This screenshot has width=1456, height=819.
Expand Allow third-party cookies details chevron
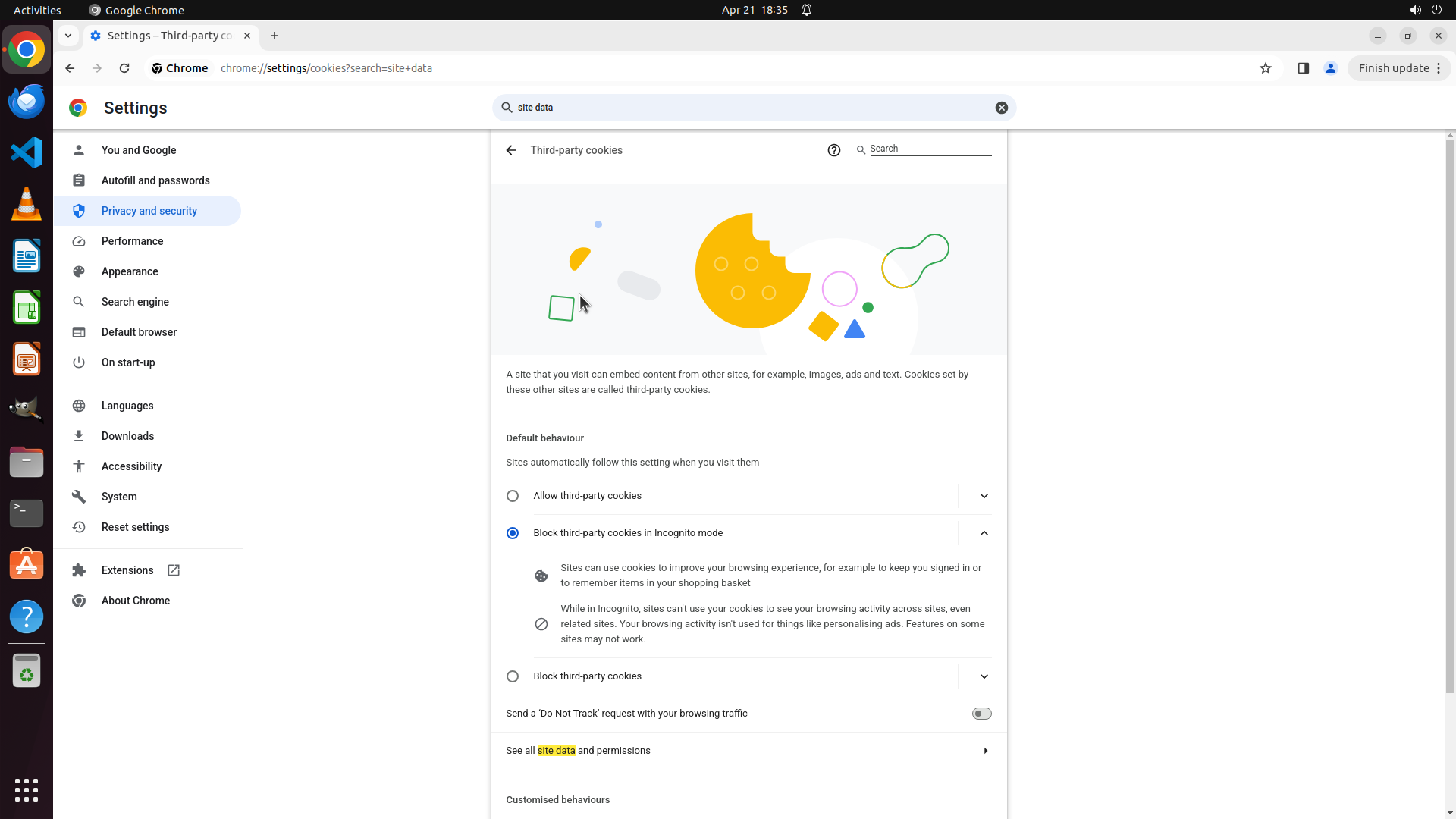(x=984, y=496)
